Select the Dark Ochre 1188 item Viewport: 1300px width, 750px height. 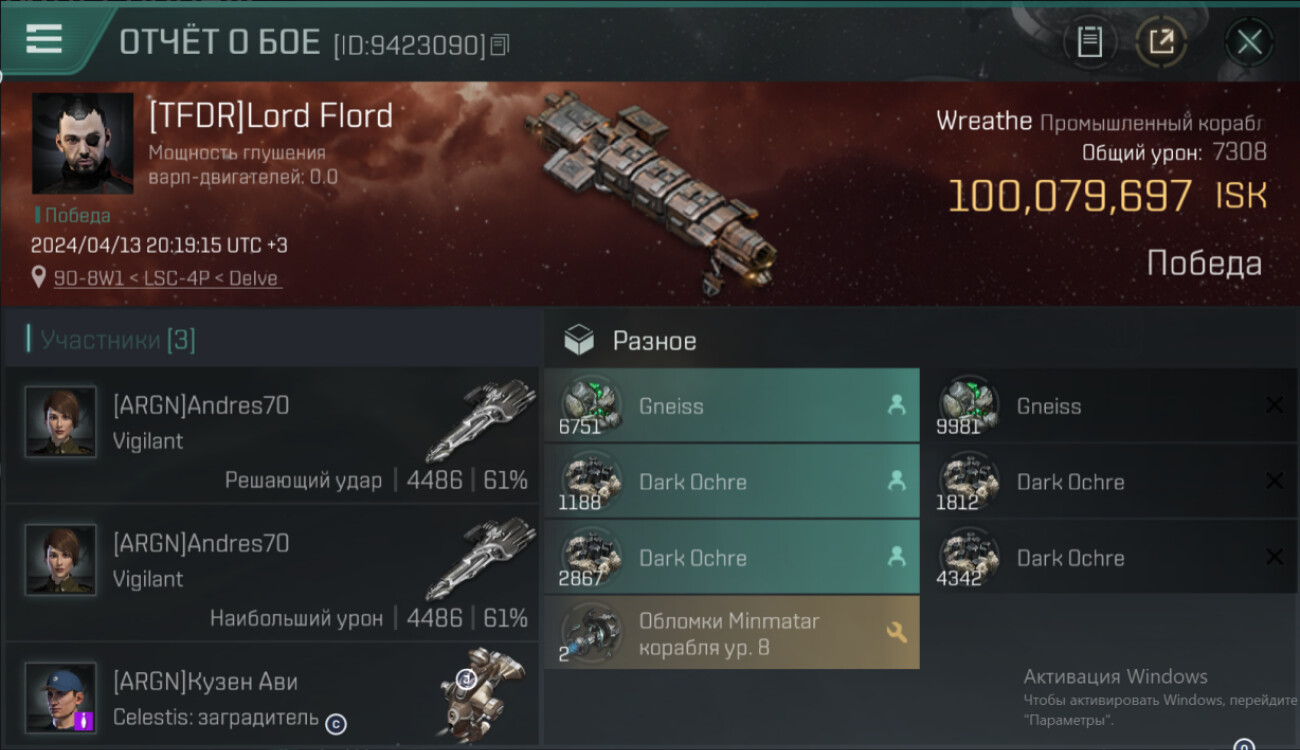(730, 482)
